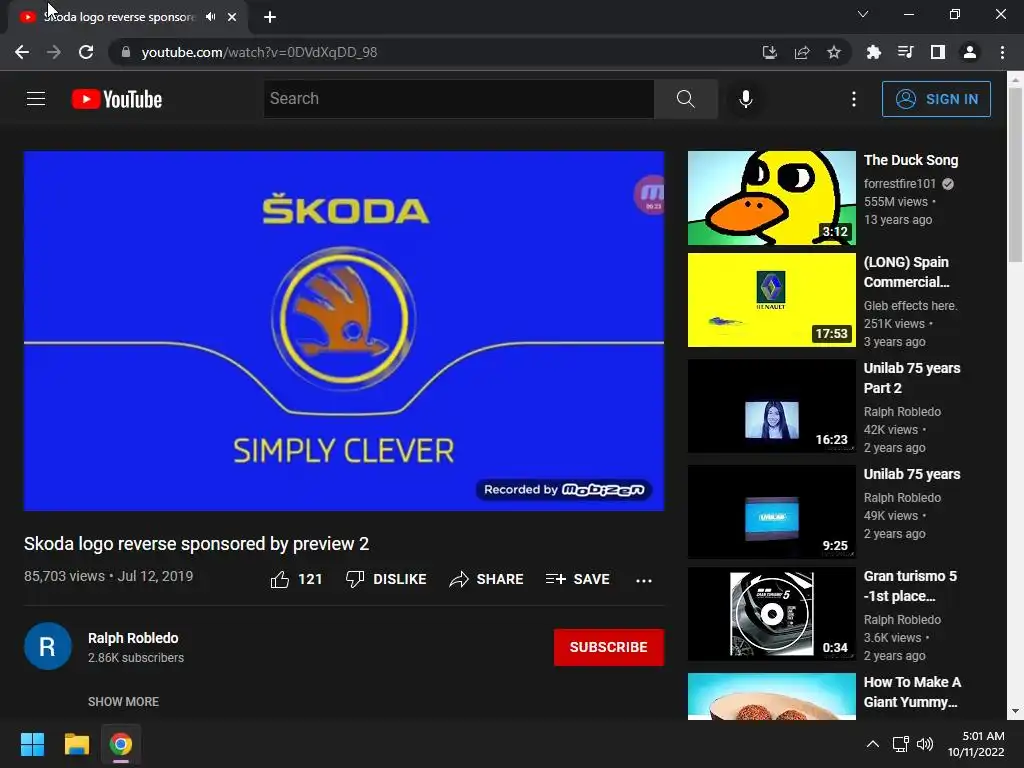Viewport: 1024px width, 768px height.
Task: Click the page vertical scrollbar
Action: (1015, 174)
